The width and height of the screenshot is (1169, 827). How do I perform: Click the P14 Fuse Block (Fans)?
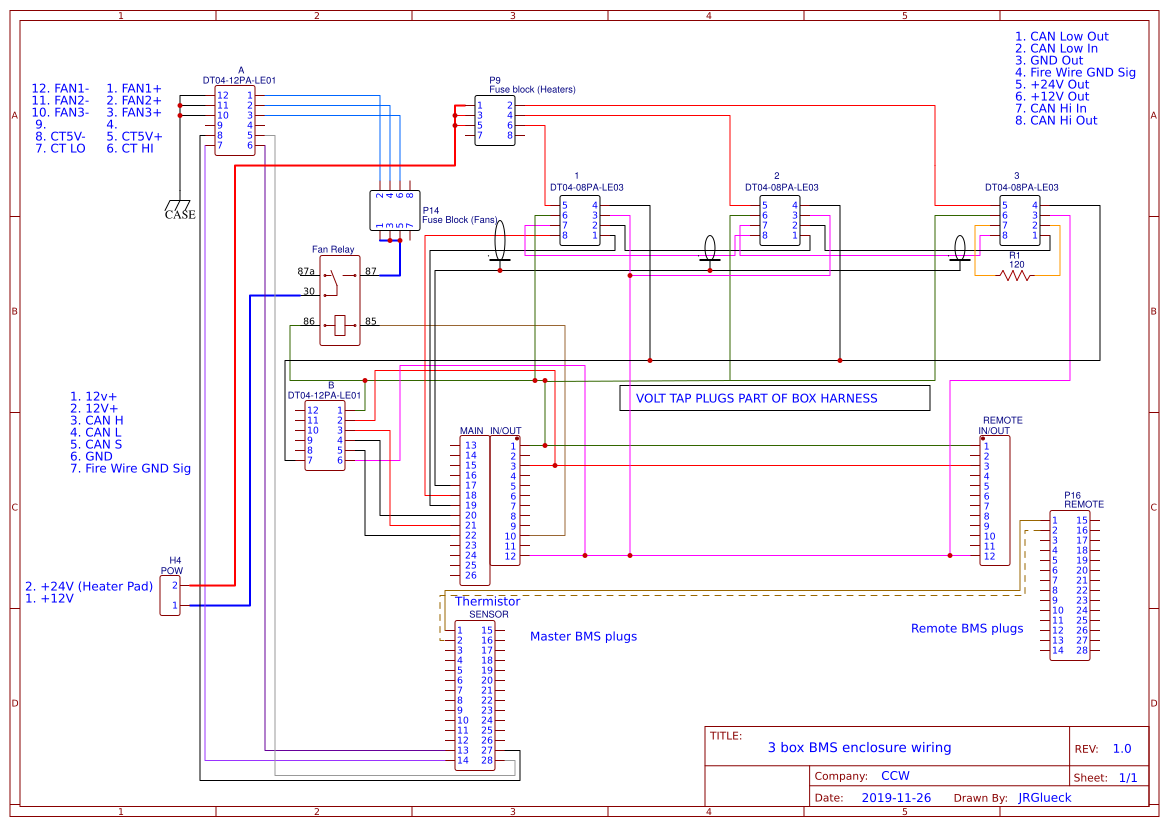[393, 209]
